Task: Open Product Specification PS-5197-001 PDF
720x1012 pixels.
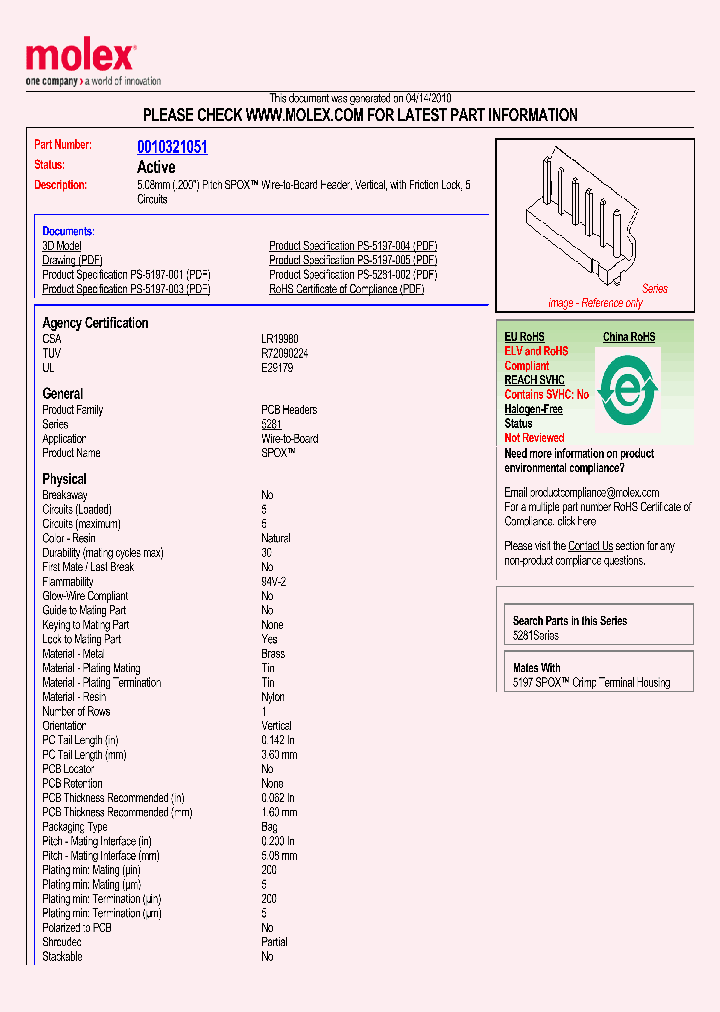Action: pyautogui.click(x=126, y=275)
